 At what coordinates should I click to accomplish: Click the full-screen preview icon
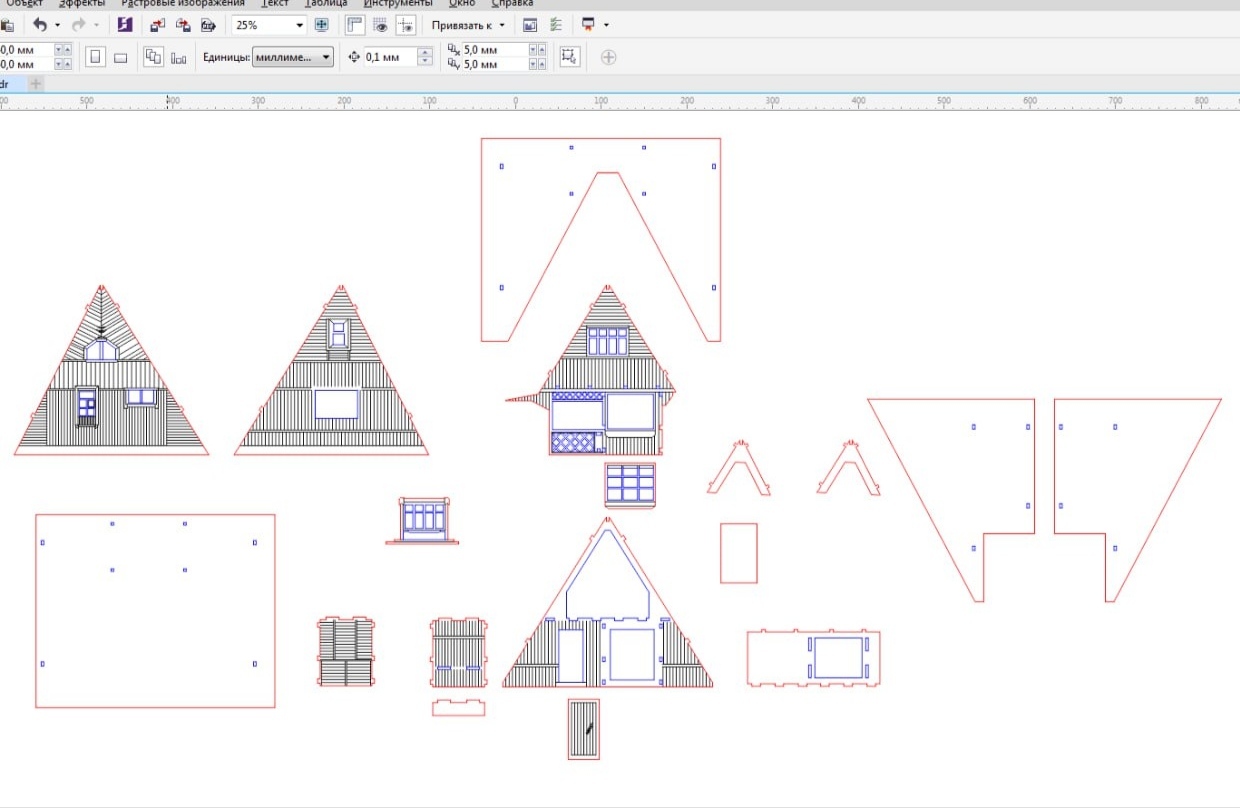click(322, 25)
